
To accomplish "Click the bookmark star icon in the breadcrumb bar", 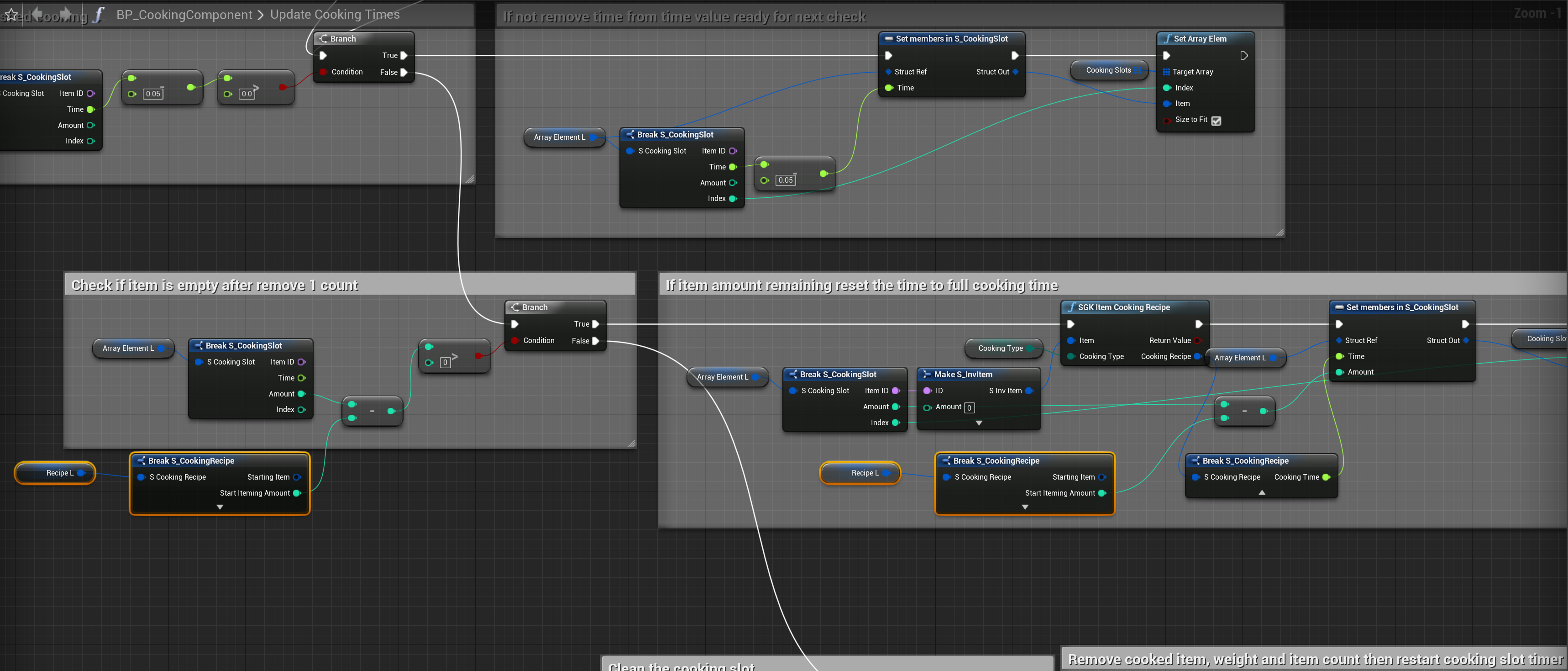I will pos(11,14).
